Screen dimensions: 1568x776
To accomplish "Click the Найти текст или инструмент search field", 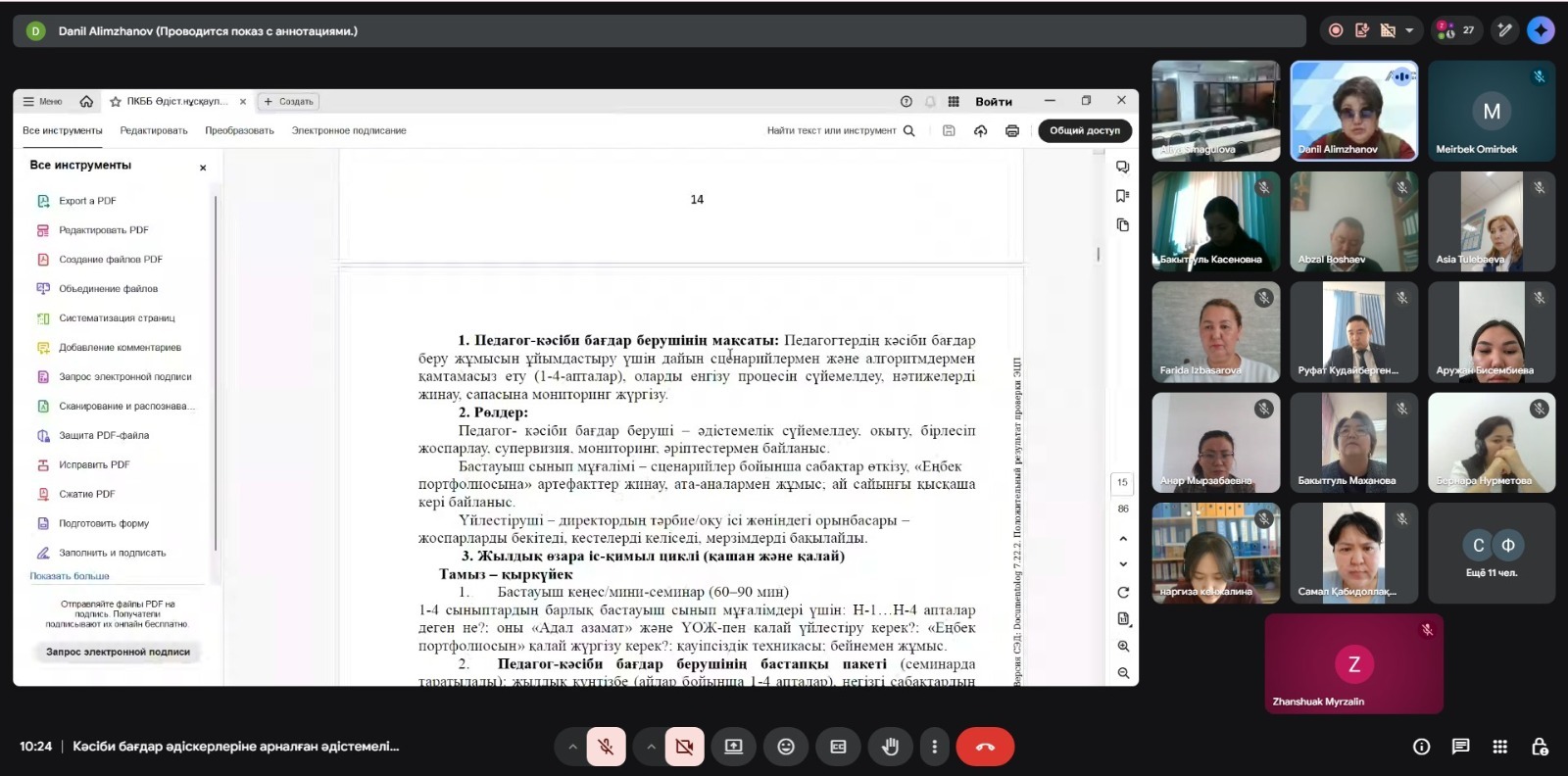I will tap(831, 130).
